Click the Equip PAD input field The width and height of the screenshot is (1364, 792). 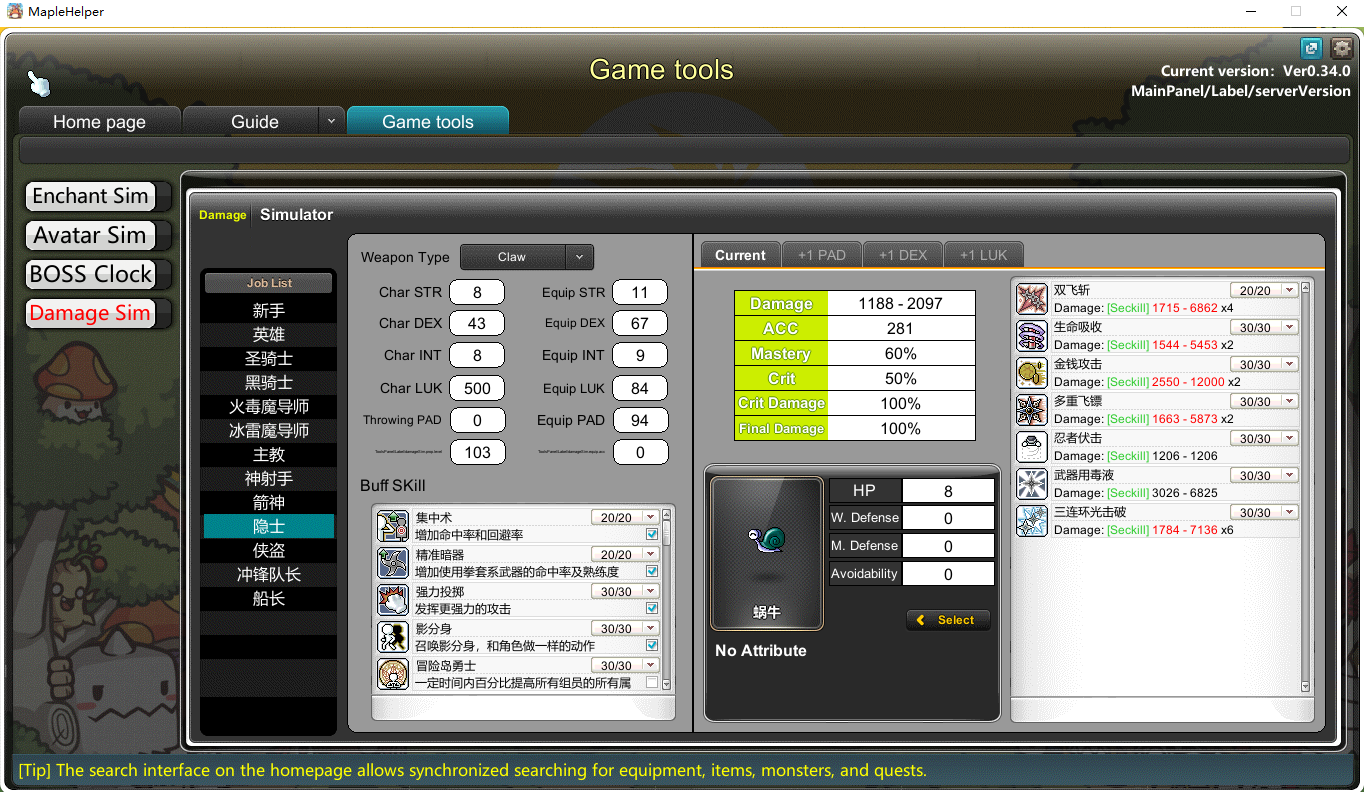click(x=640, y=420)
